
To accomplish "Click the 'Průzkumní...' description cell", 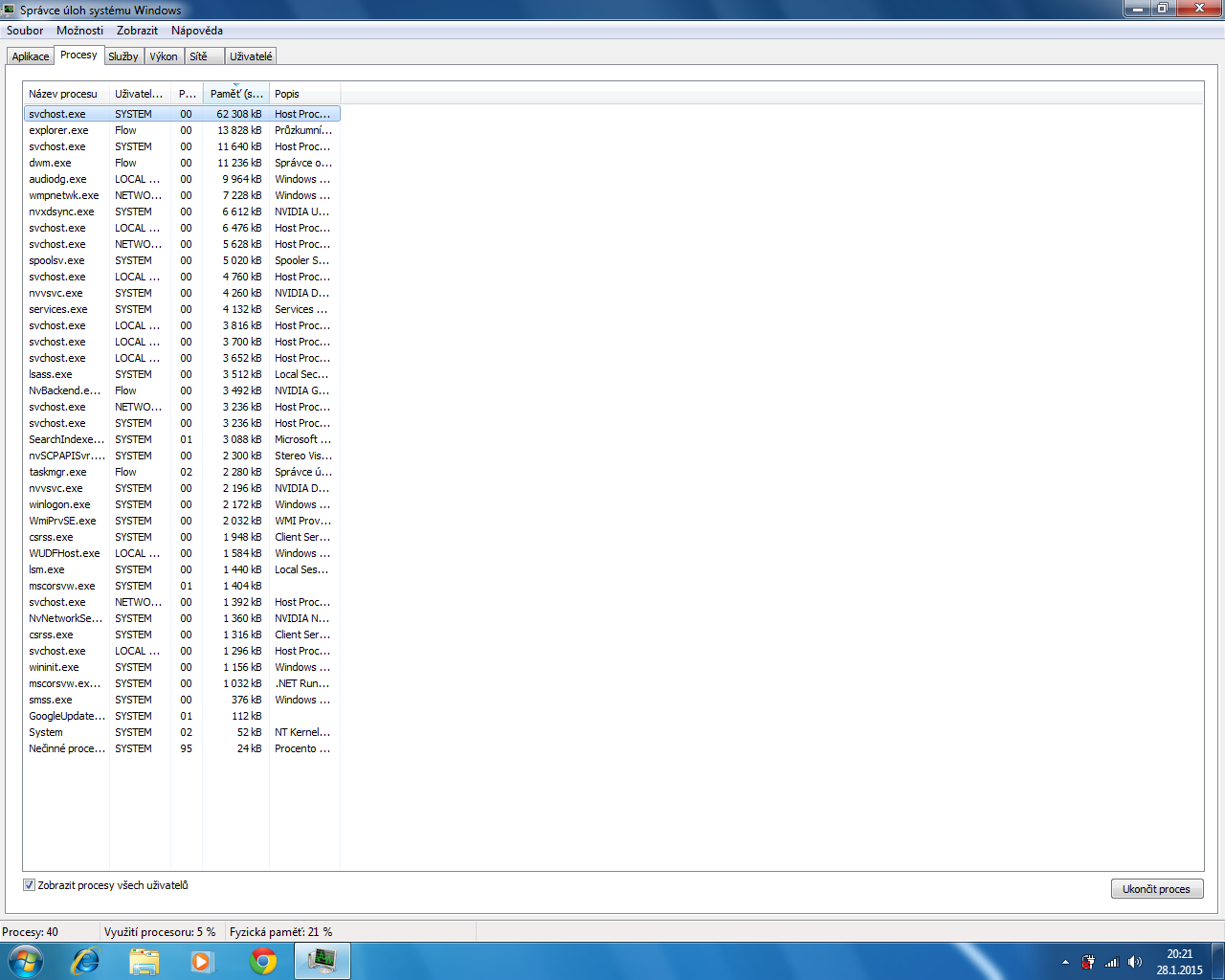I will click(303, 130).
